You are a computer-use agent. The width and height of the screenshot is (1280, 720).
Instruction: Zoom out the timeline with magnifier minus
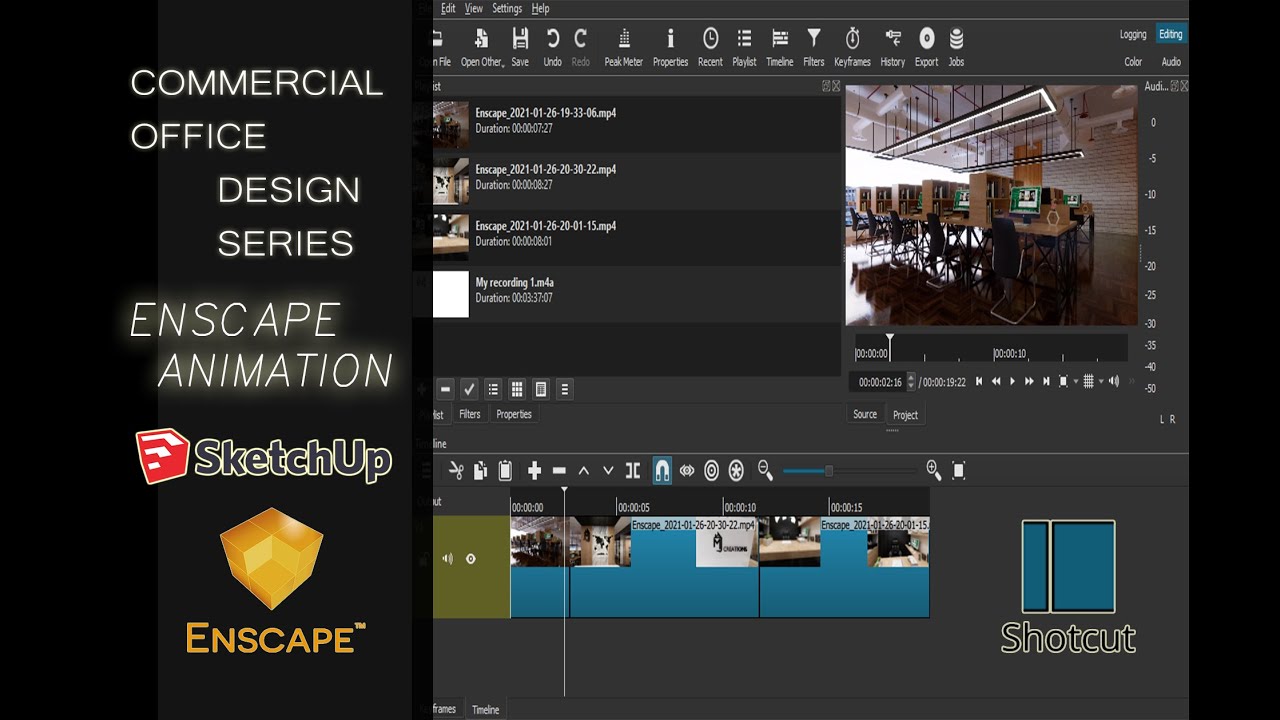pyautogui.click(x=765, y=470)
